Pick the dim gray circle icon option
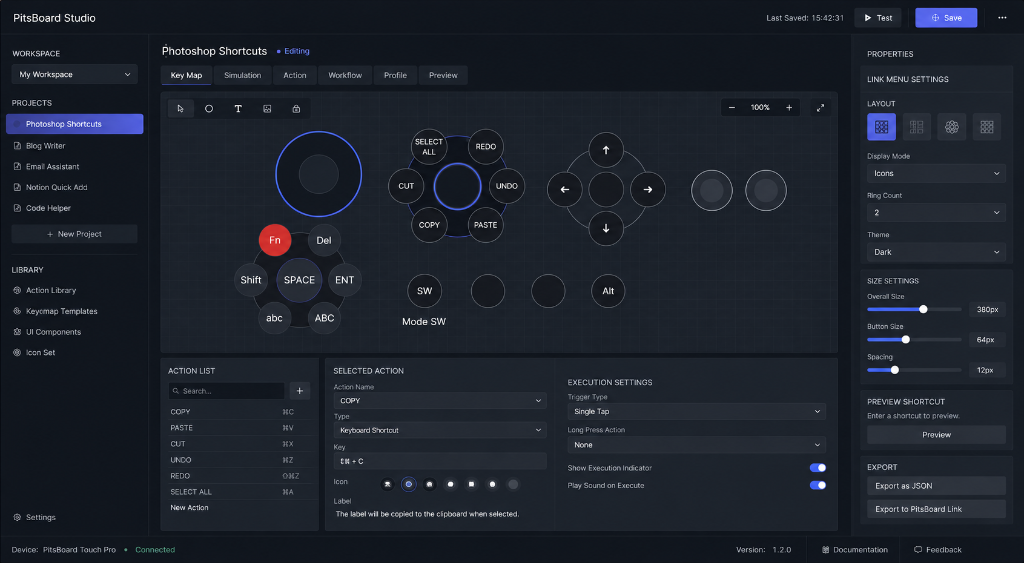 (x=513, y=484)
